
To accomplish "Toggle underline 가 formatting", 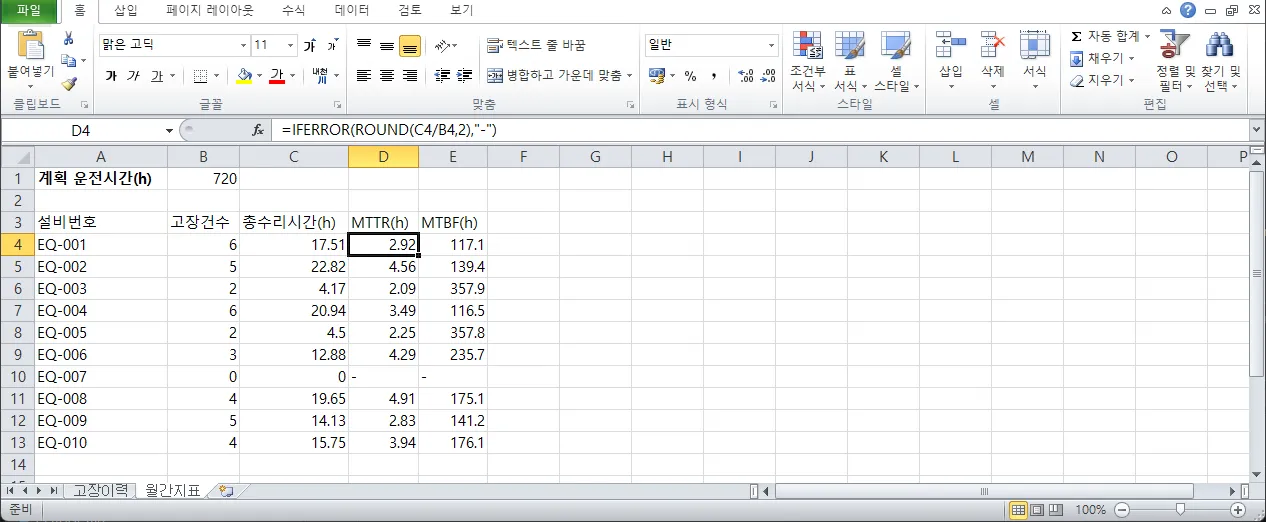I will tap(157, 76).
